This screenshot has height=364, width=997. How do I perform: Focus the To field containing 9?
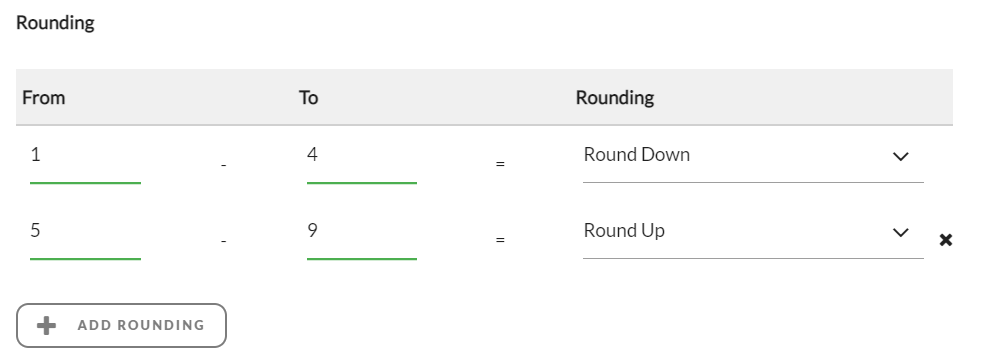[362, 235]
